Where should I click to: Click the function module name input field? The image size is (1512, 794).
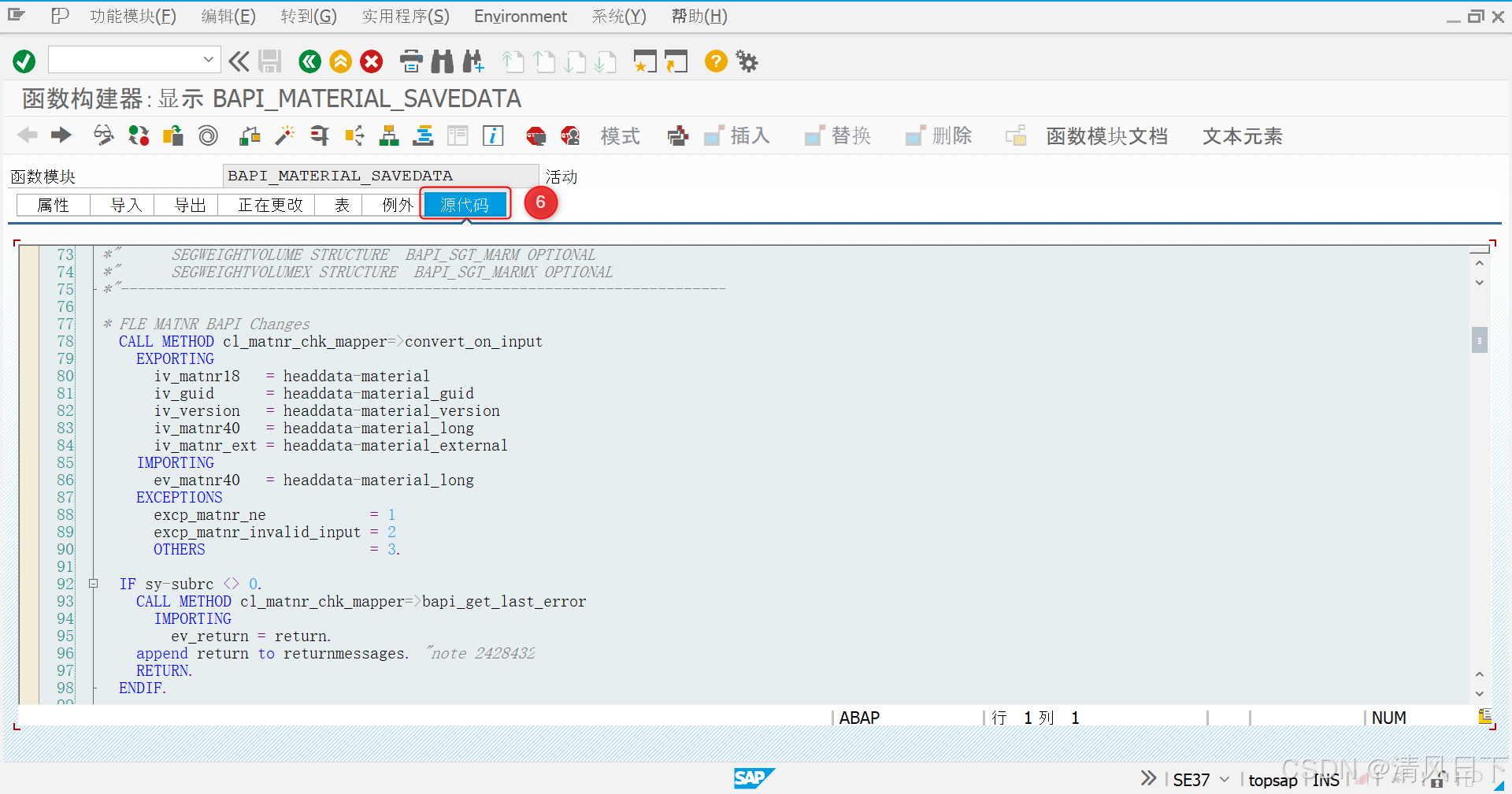tap(381, 176)
